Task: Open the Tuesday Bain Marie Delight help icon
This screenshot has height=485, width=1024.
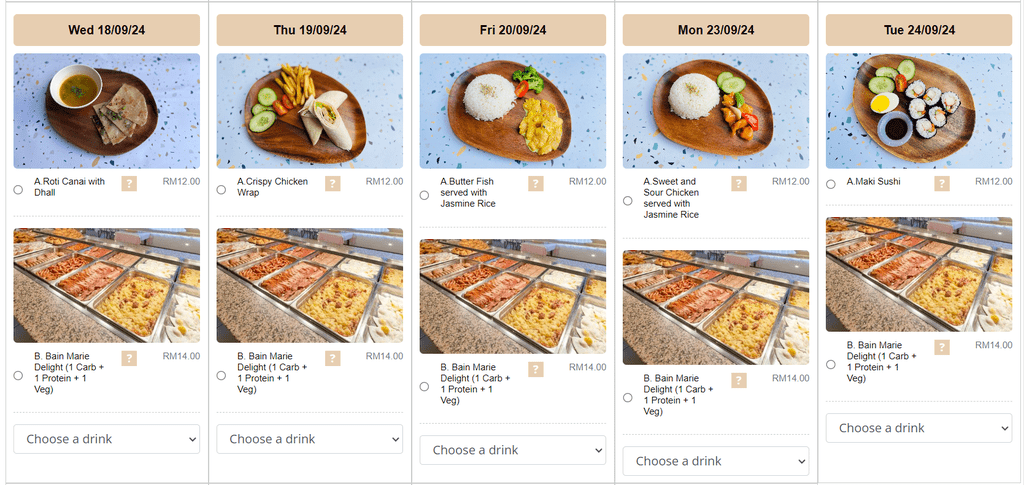Action: tap(942, 347)
